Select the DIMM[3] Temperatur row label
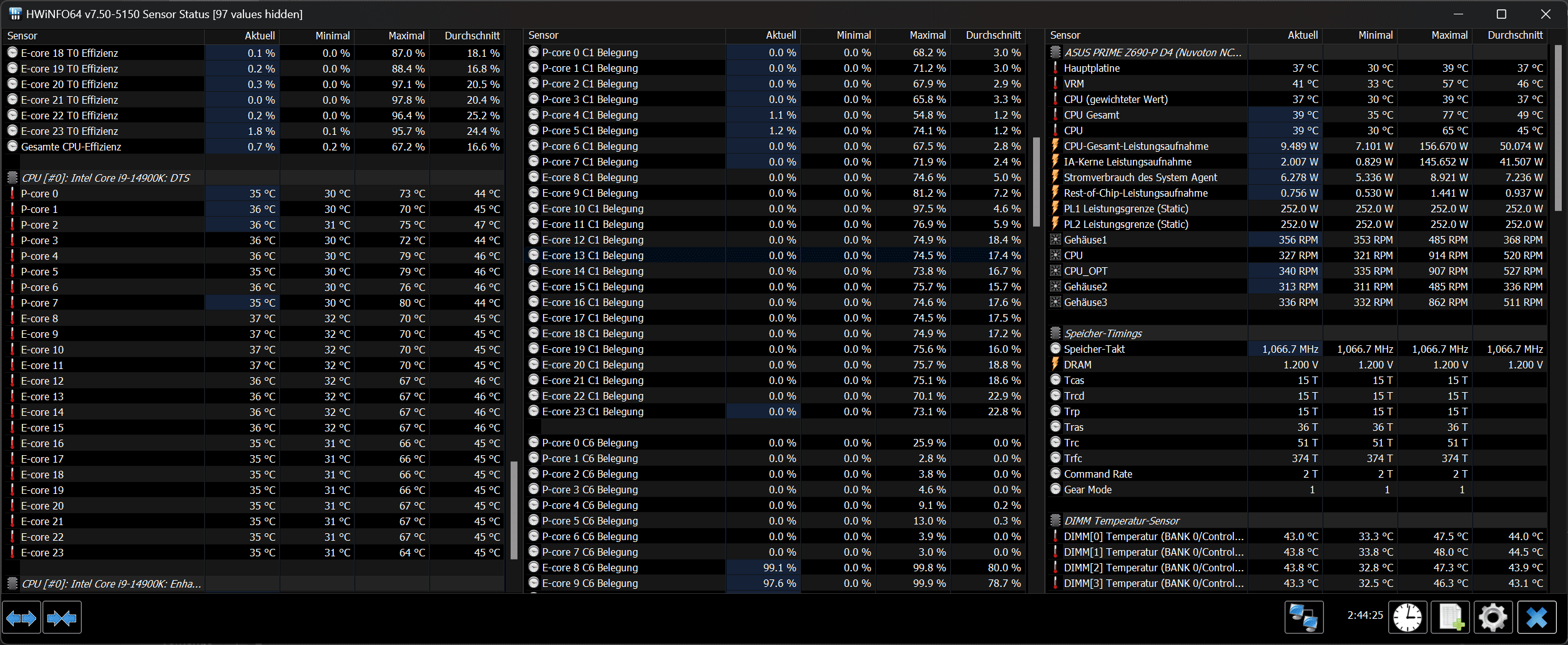 click(1154, 583)
